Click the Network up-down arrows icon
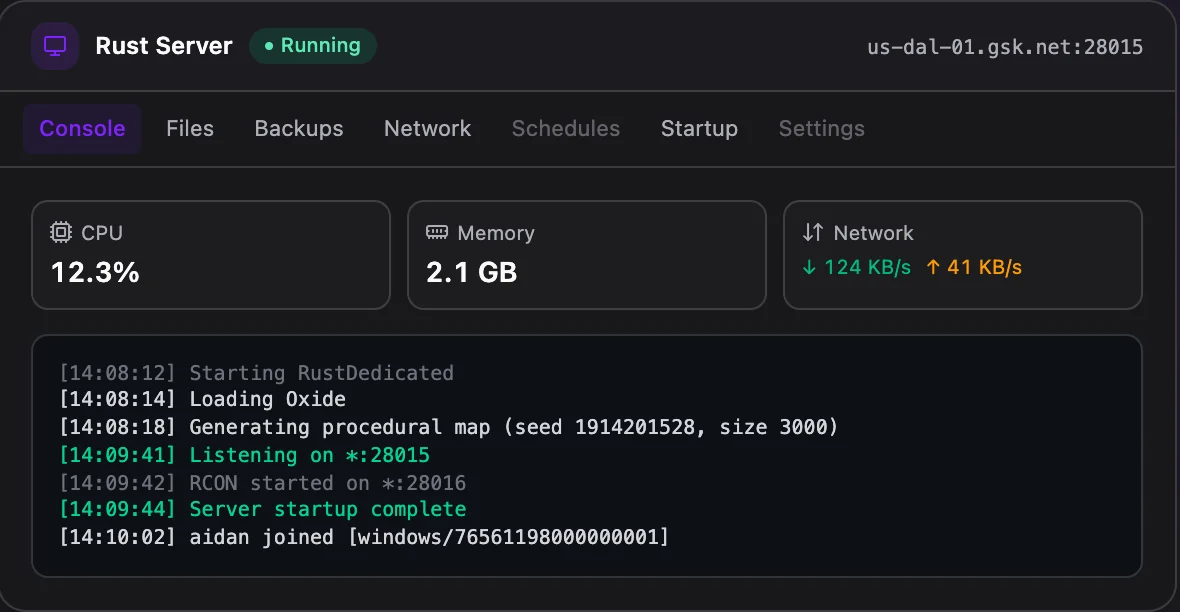 [813, 232]
